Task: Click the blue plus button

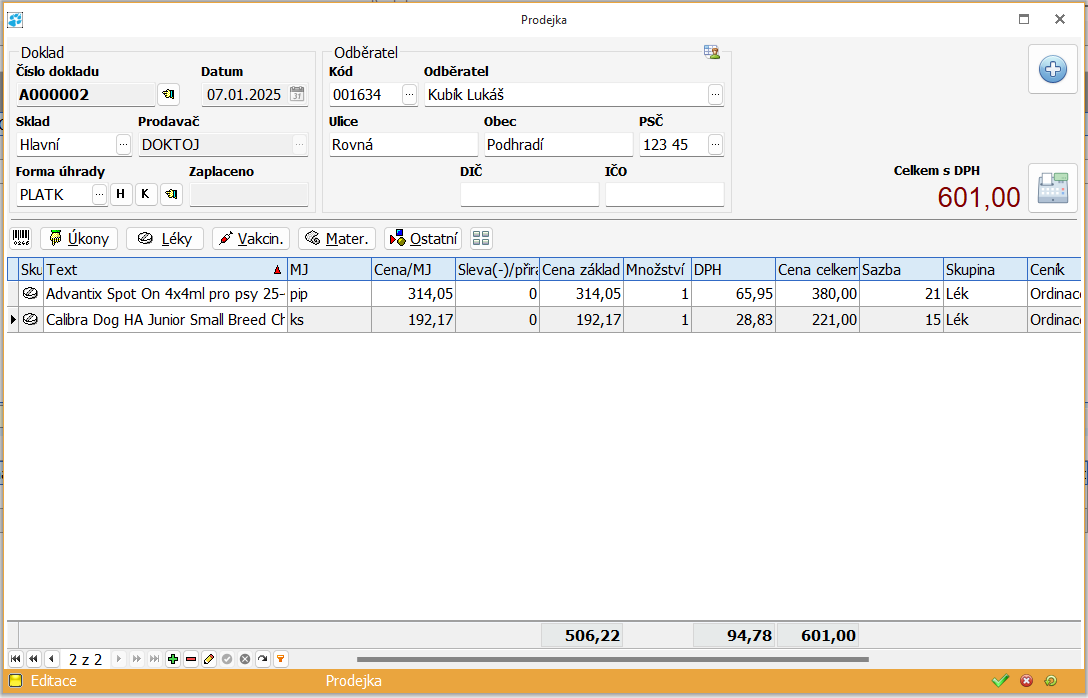Action: click(1053, 69)
